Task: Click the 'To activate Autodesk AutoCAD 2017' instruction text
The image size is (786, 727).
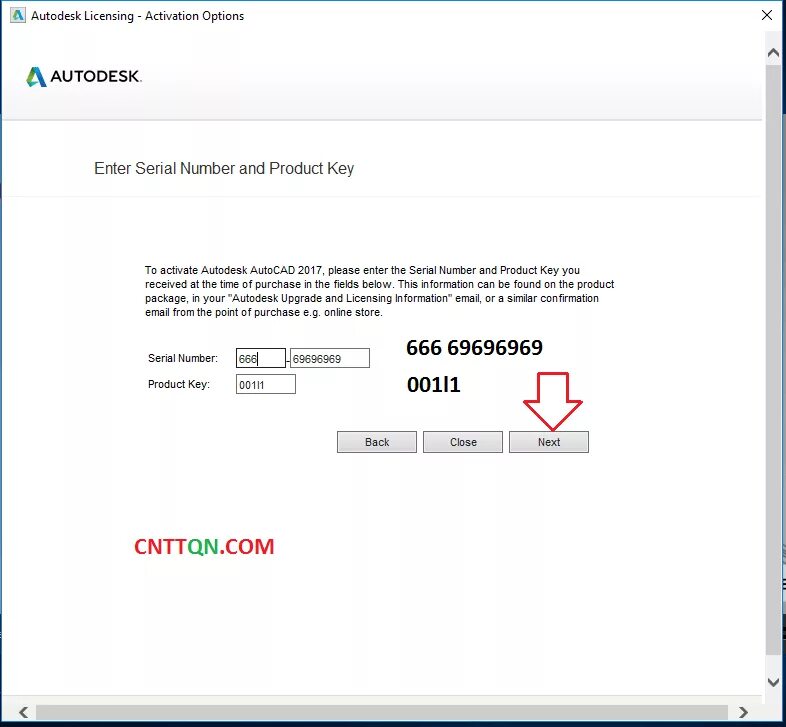Action: 379,291
